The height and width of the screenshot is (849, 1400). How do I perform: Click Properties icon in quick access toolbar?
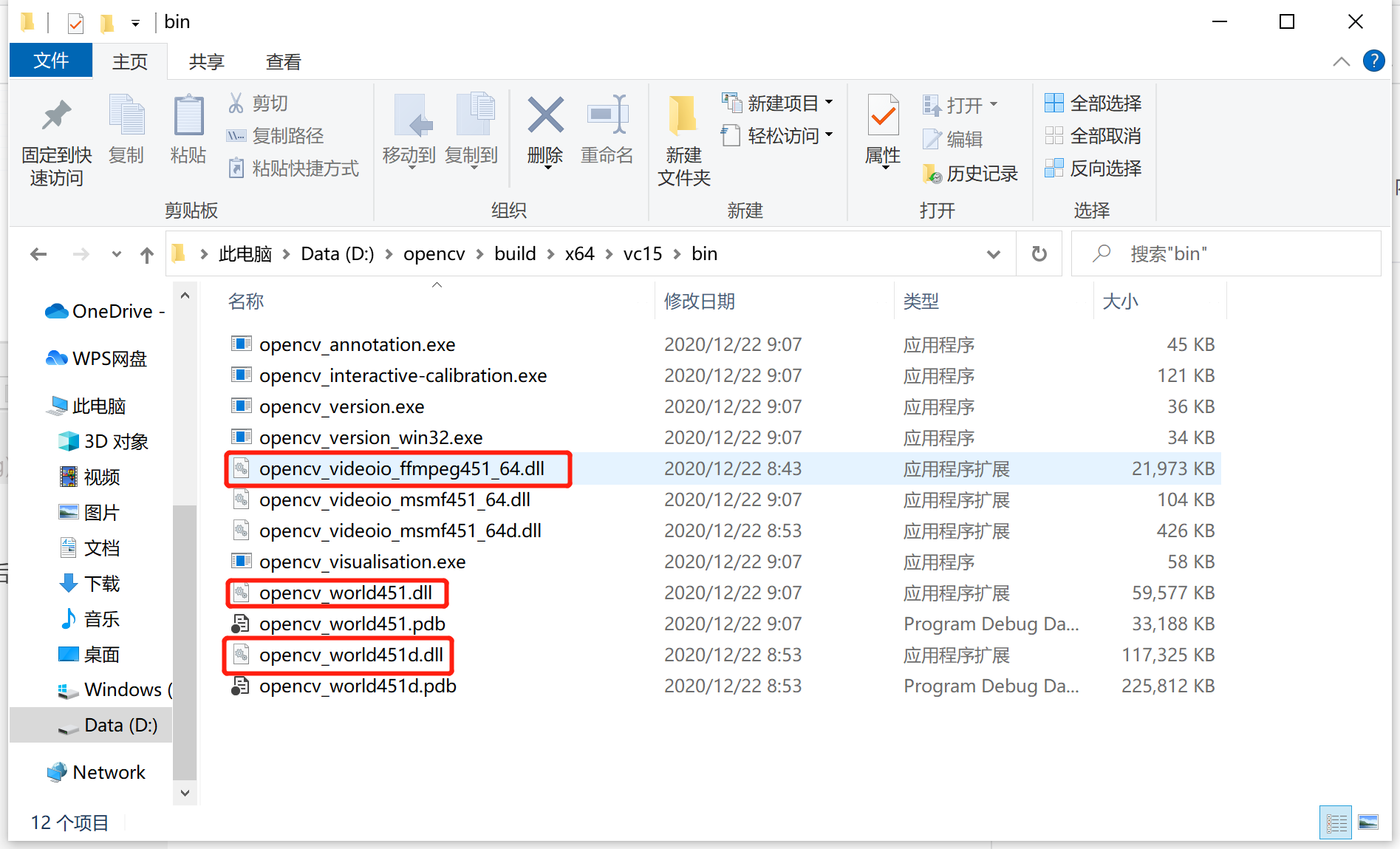(75, 24)
